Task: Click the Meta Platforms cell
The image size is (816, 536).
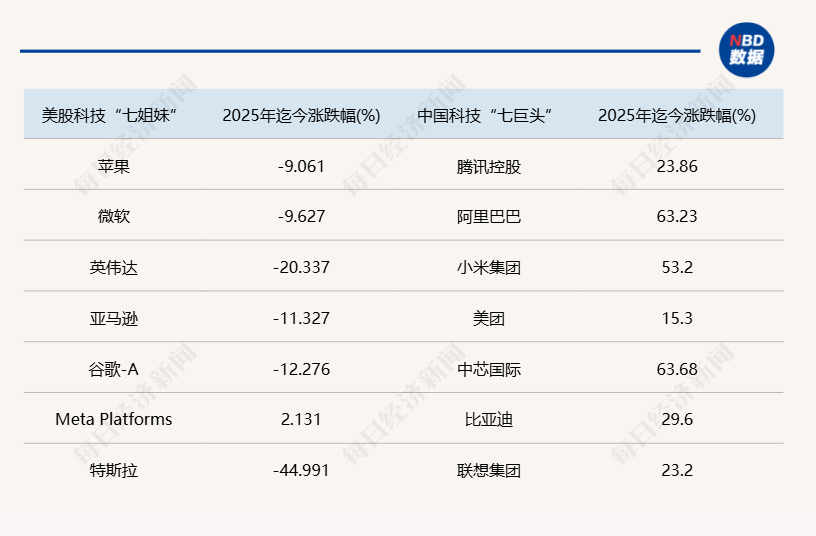Action: coord(113,419)
